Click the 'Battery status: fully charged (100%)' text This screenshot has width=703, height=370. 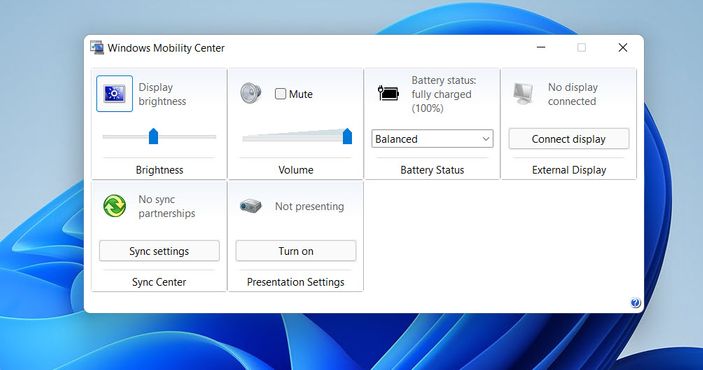[444, 94]
